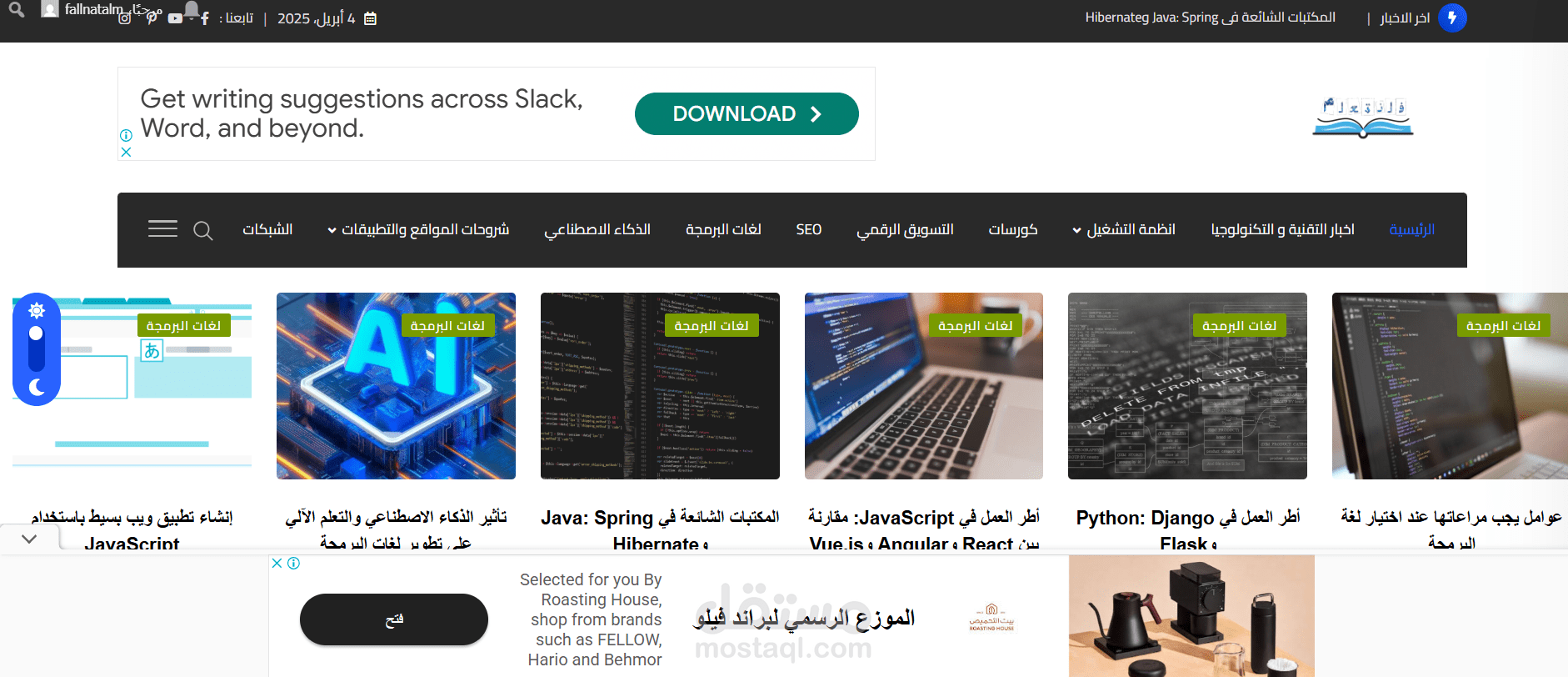Open the Python Django SQL text thumbnail

pyautogui.click(x=1187, y=386)
